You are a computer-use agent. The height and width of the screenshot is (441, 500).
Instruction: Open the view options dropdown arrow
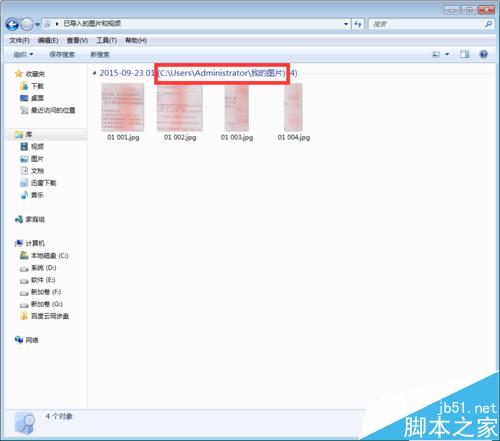(x=447, y=54)
